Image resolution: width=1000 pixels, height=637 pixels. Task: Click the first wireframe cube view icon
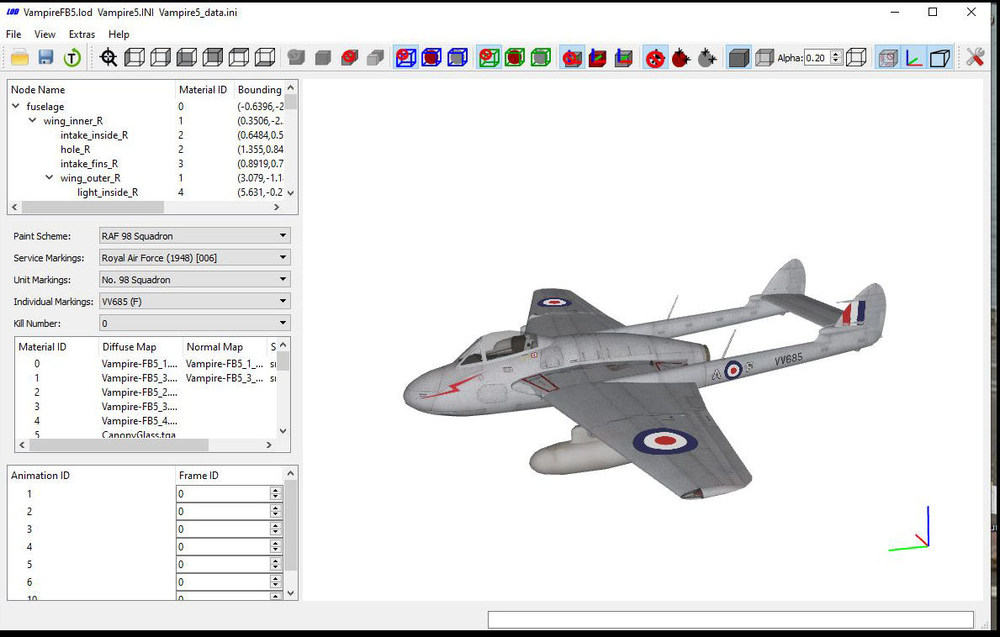coord(135,58)
